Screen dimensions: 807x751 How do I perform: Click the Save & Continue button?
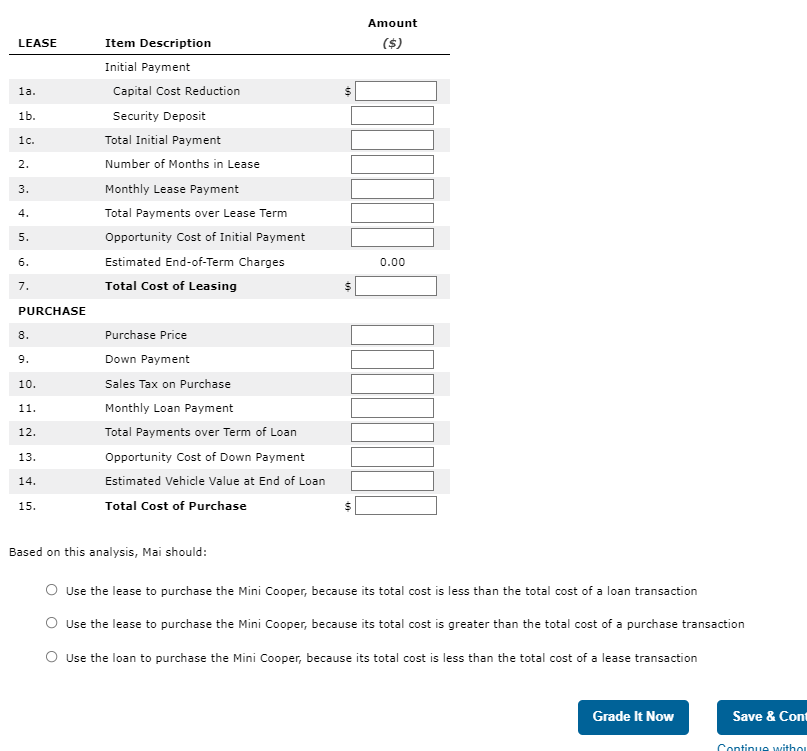tap(762, 717)
